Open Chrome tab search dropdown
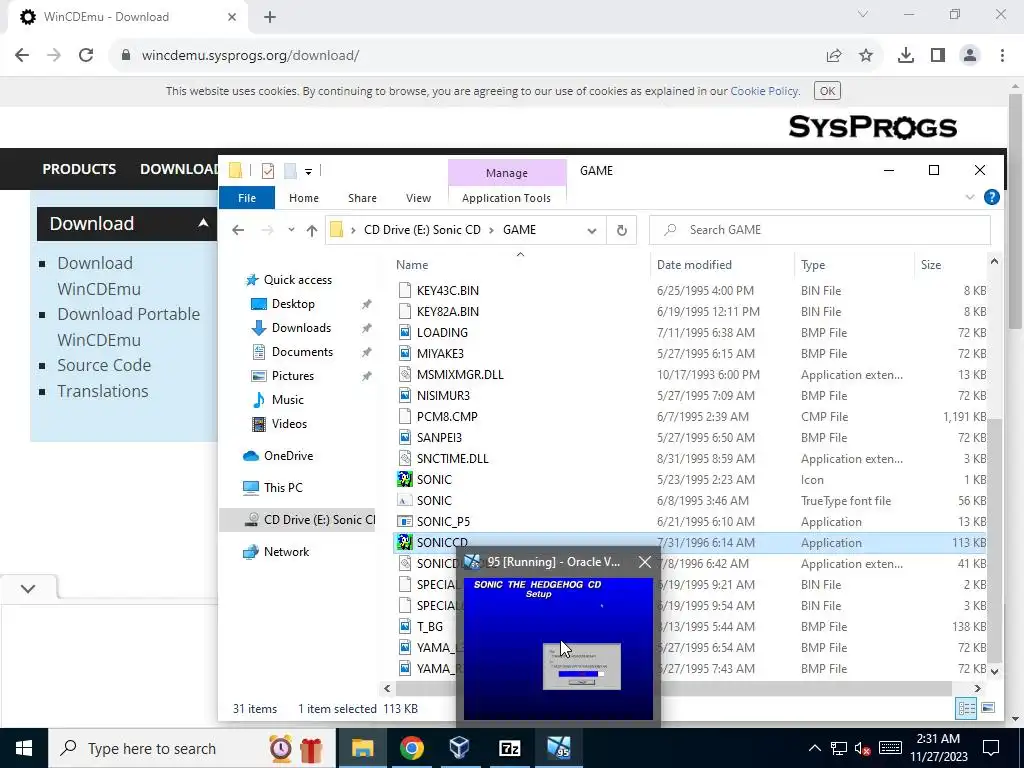The height and width of the screenshot is (768, 1024). point(863,14)
